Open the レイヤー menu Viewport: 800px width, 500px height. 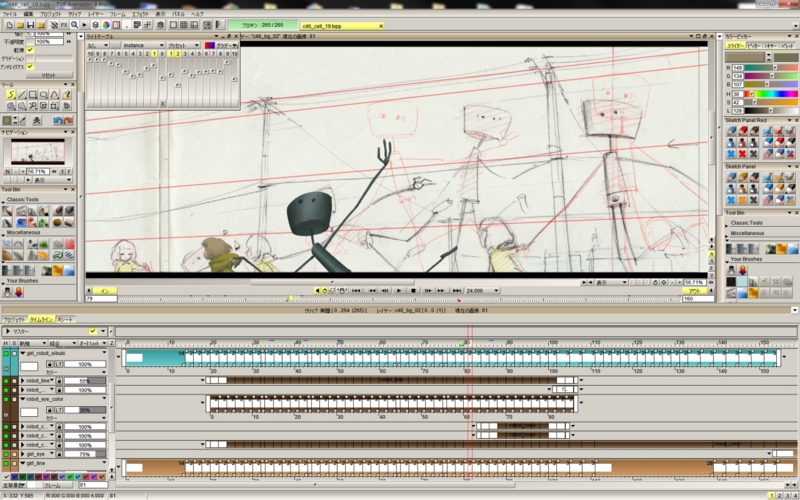pos(95,14)
